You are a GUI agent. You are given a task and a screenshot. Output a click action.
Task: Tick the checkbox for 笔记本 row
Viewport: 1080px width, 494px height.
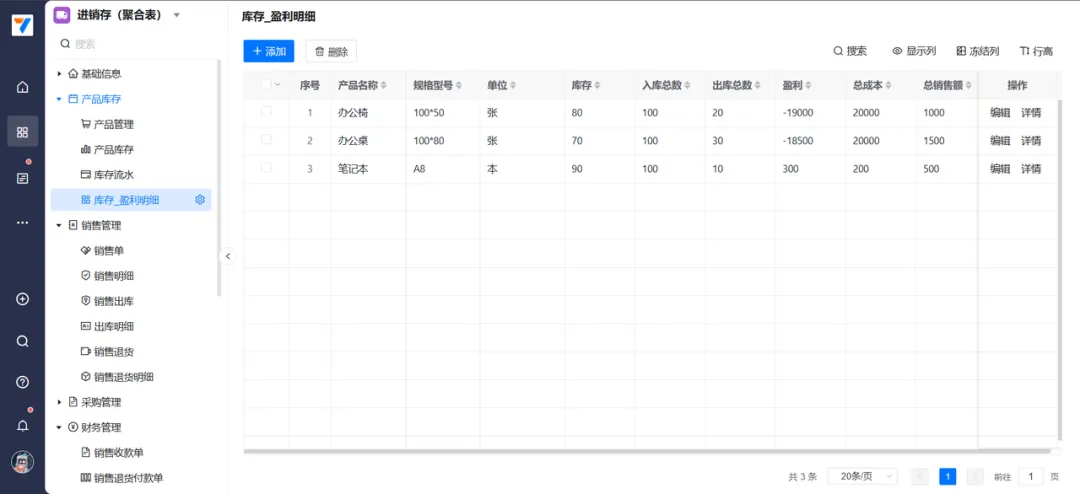[x=266, y=168]
